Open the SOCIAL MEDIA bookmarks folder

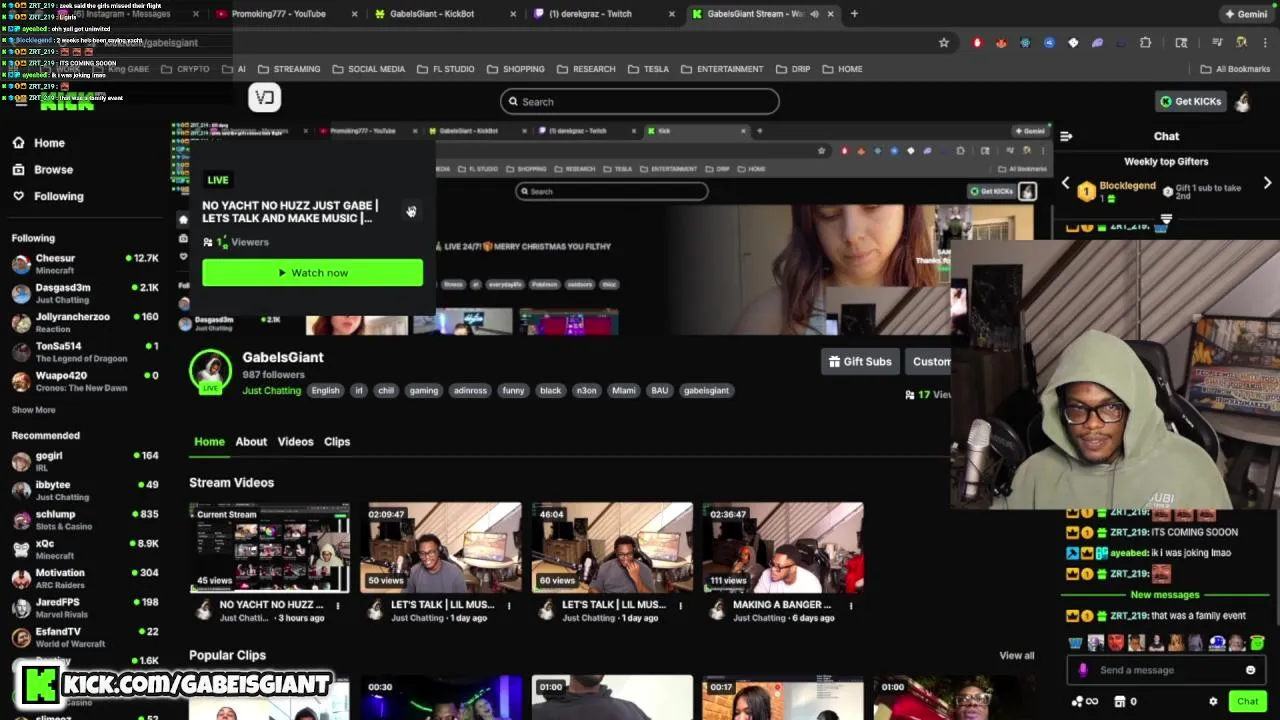[368, 69]
